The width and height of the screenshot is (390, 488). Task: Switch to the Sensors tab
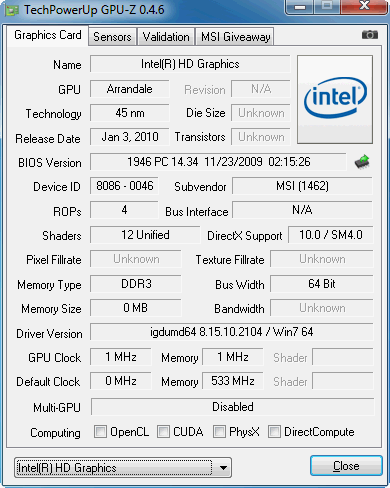pos(112,37)
